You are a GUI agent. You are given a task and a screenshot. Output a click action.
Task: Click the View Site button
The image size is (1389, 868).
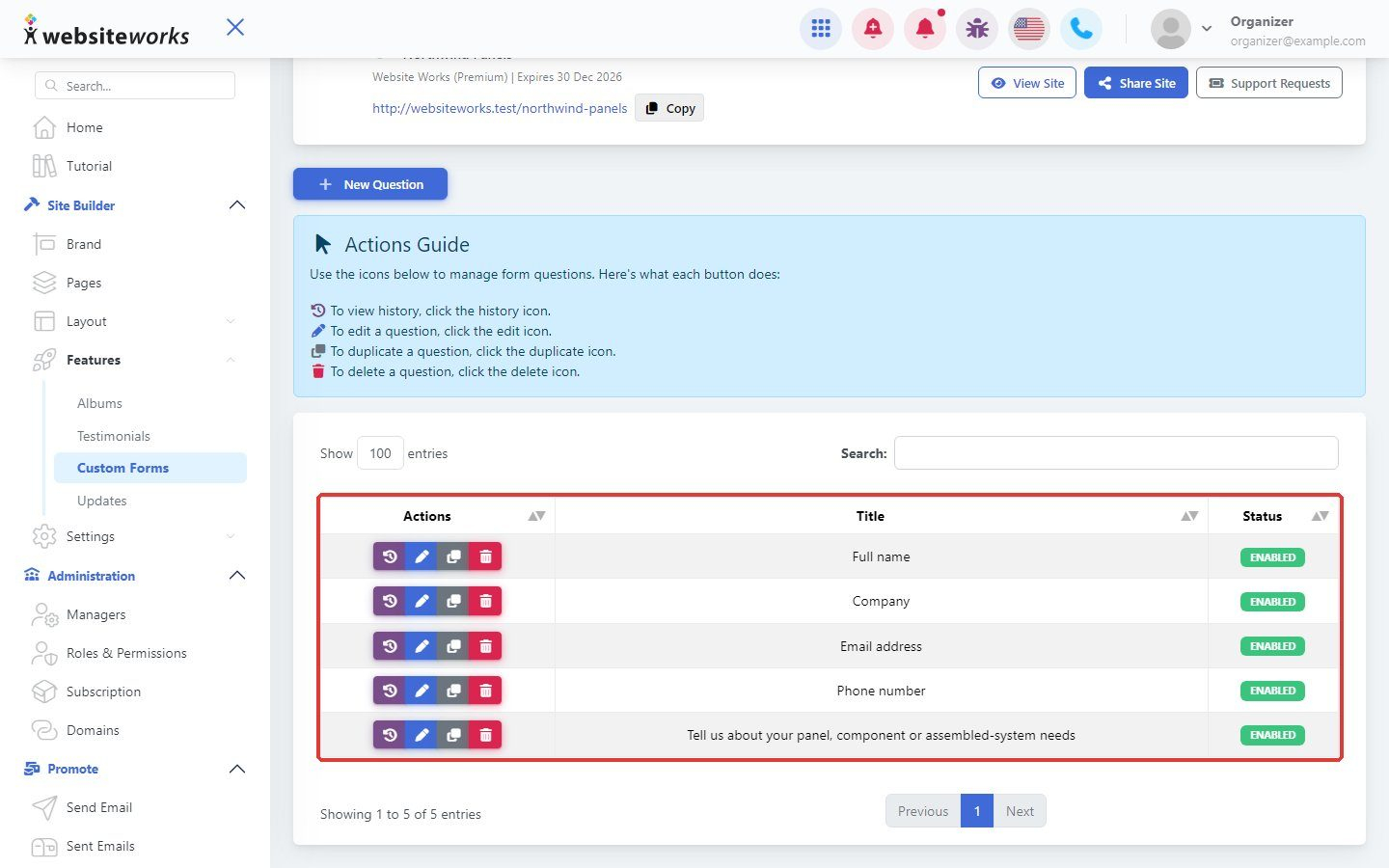(1027, 83)
